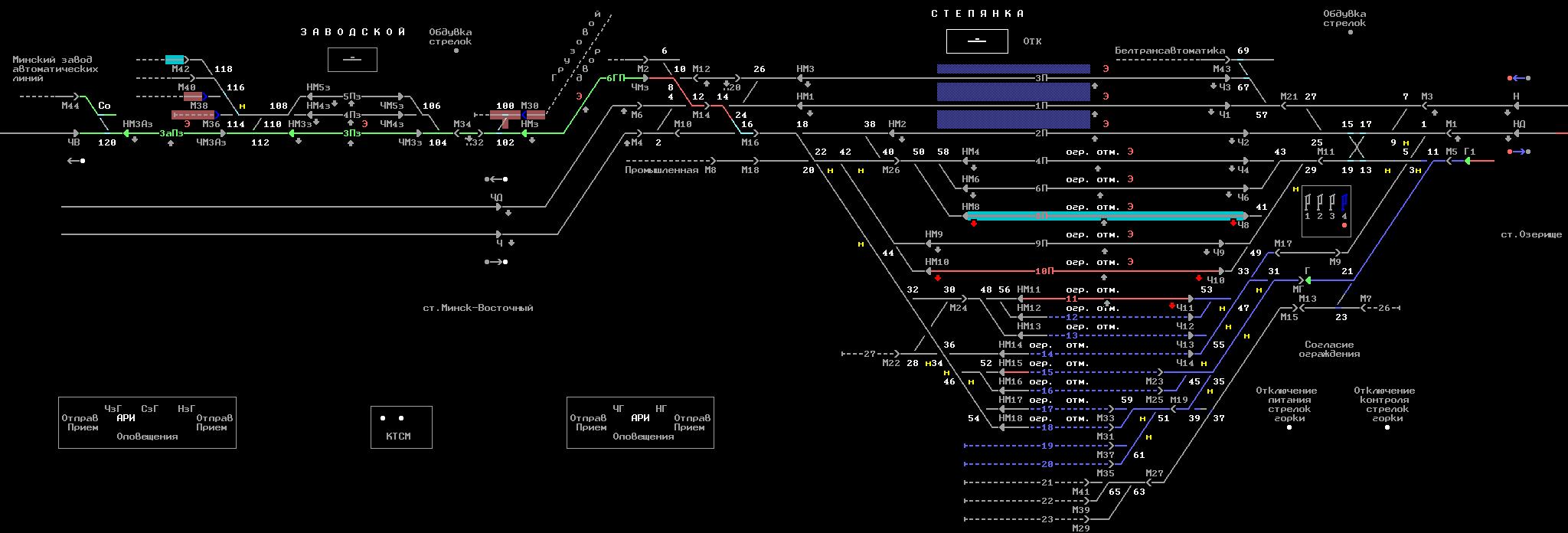Viewport: 1568px width, 533px height.
Task: Open the Степянка station status box
Action: click(977, 41)
